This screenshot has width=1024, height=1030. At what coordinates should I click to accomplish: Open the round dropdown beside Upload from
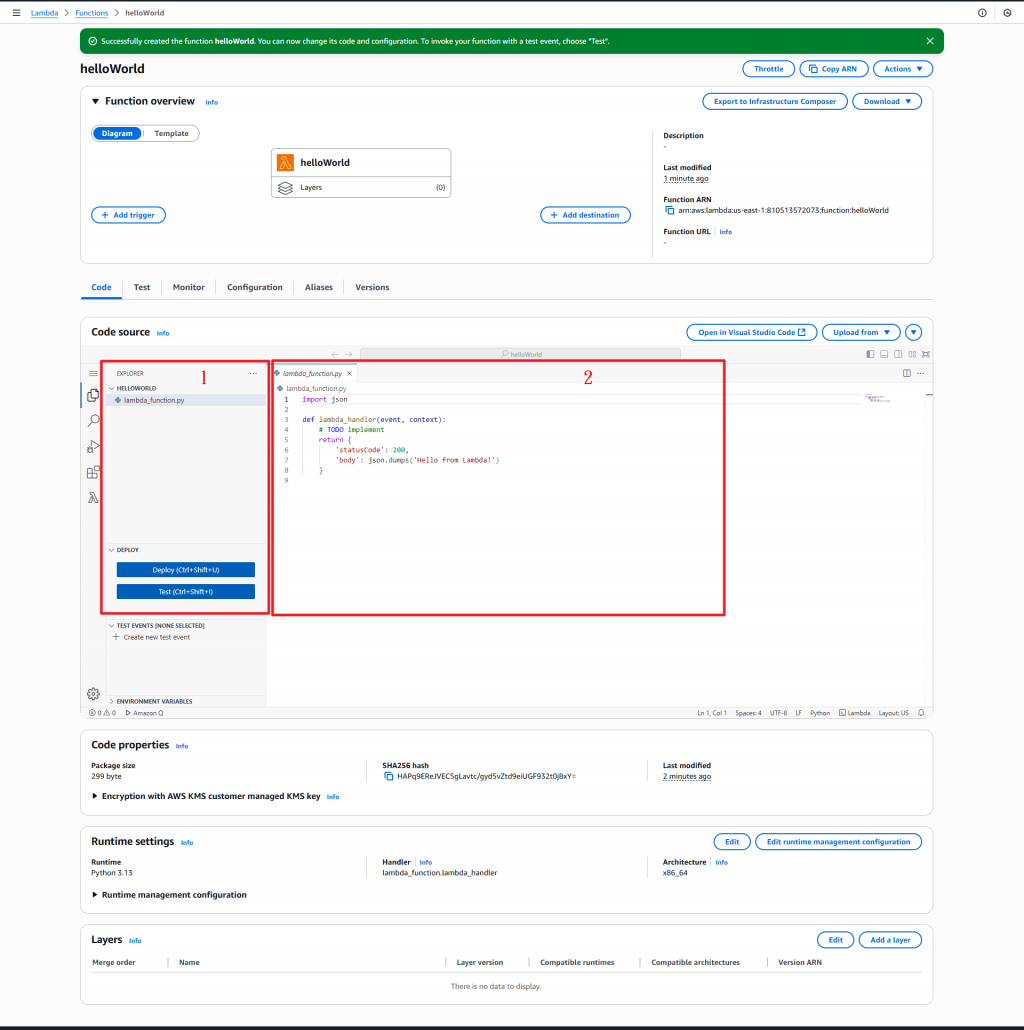(914, 332)
